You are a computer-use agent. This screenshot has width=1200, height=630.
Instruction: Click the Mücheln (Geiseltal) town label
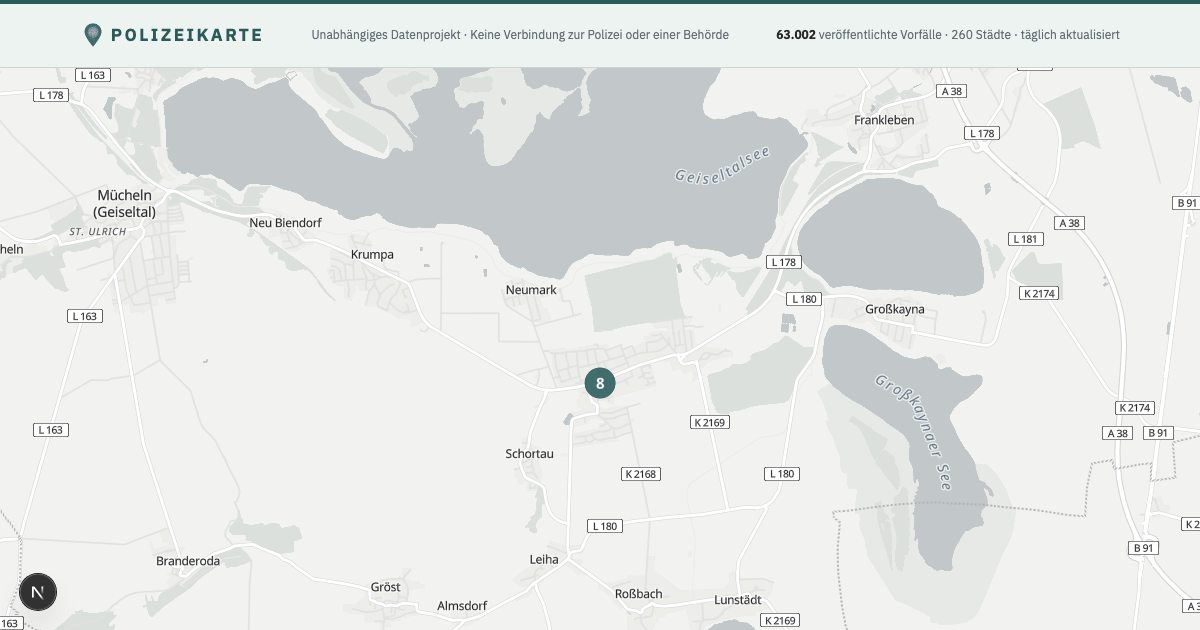point(125,203)
